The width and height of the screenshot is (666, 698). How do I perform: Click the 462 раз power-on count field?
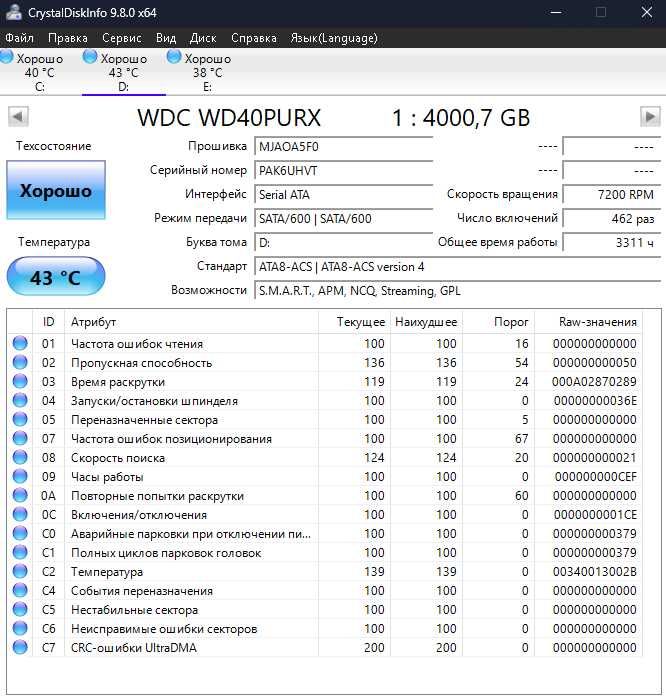(x=612, y=219)
